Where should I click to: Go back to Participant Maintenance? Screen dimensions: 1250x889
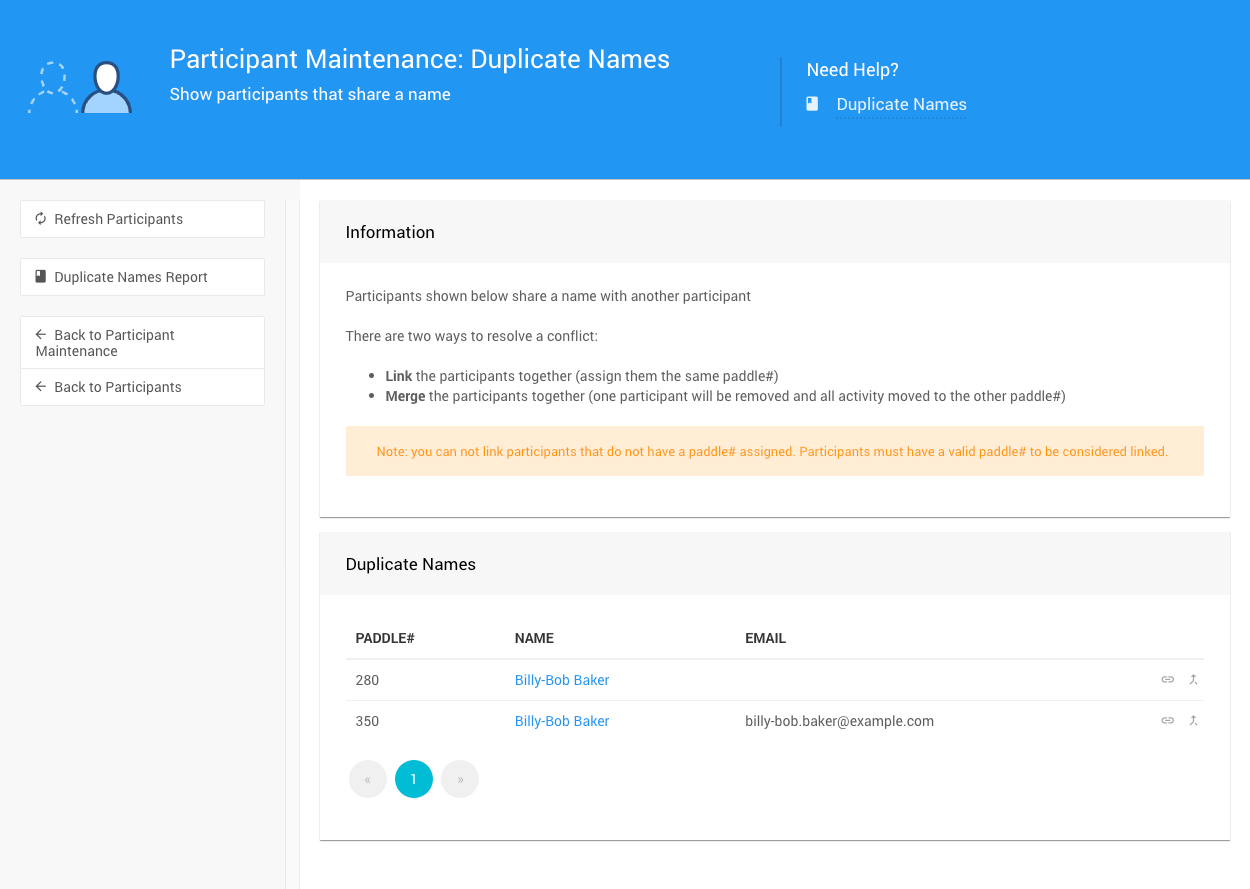click(142, 343)
